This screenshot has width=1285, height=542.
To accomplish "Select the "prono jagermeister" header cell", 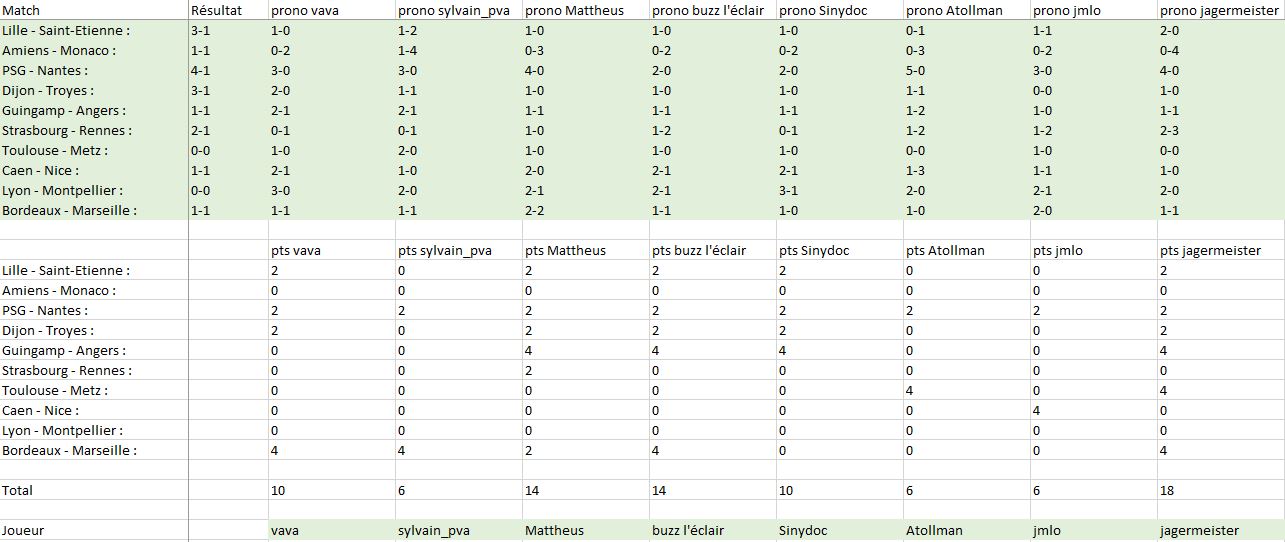I will click(x=1219, y=10).
